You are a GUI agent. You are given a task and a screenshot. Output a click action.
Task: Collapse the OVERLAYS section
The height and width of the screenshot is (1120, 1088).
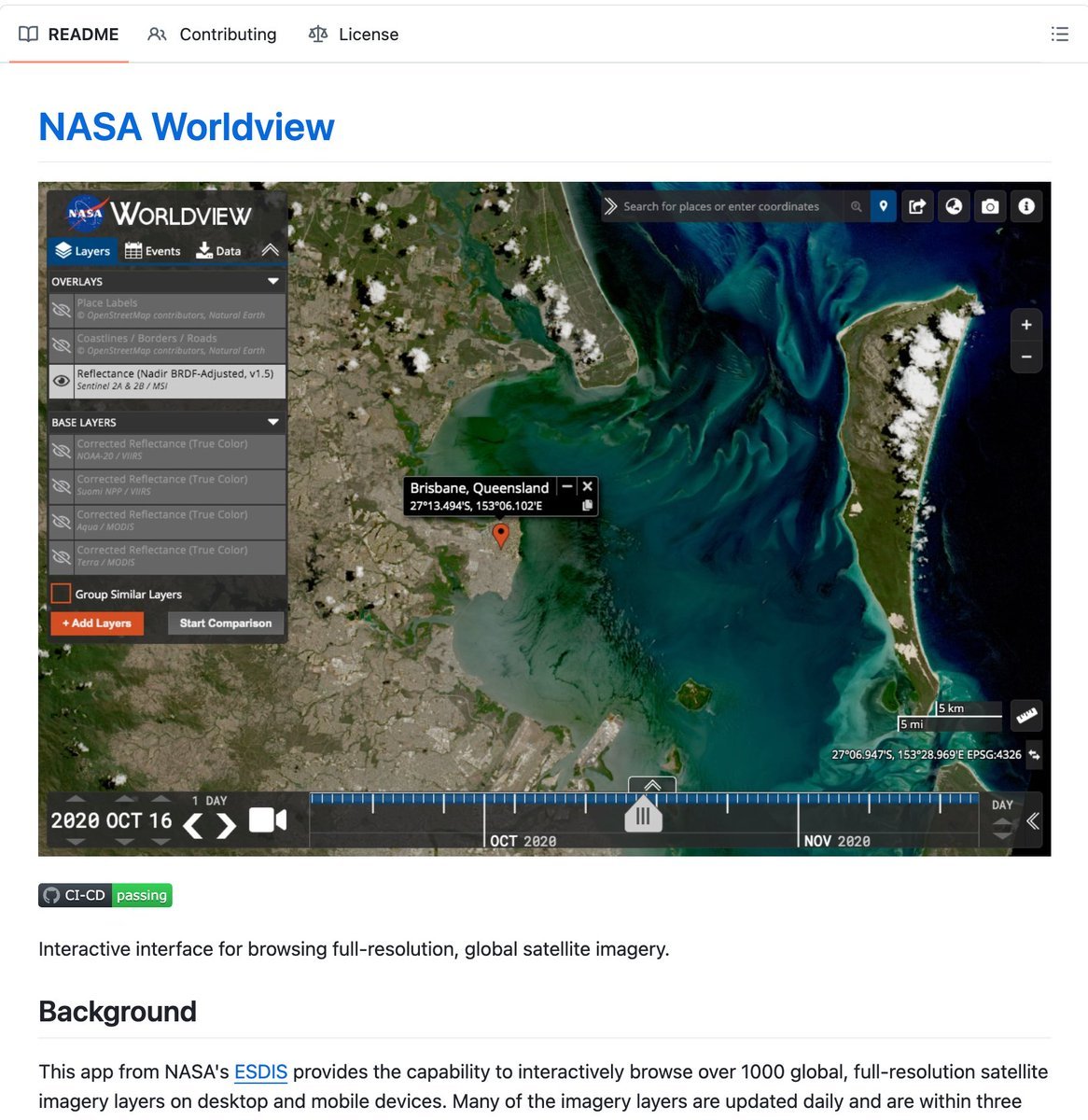click(x=273, y=281)
